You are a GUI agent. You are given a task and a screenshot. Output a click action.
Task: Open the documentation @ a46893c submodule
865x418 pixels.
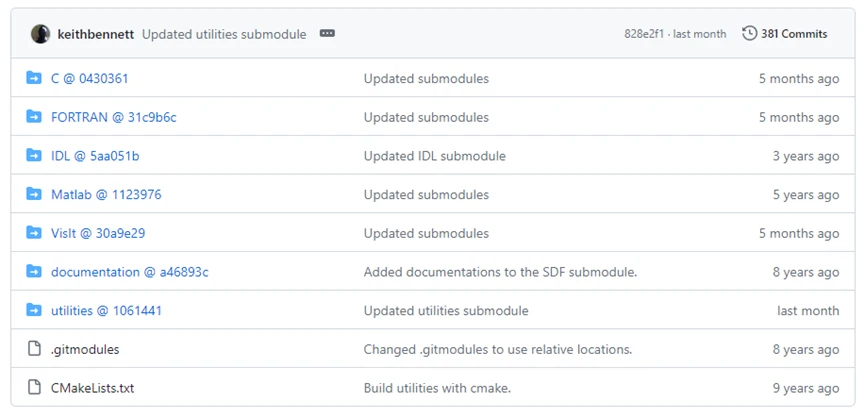pyautogui.click(x=129, y=272)
